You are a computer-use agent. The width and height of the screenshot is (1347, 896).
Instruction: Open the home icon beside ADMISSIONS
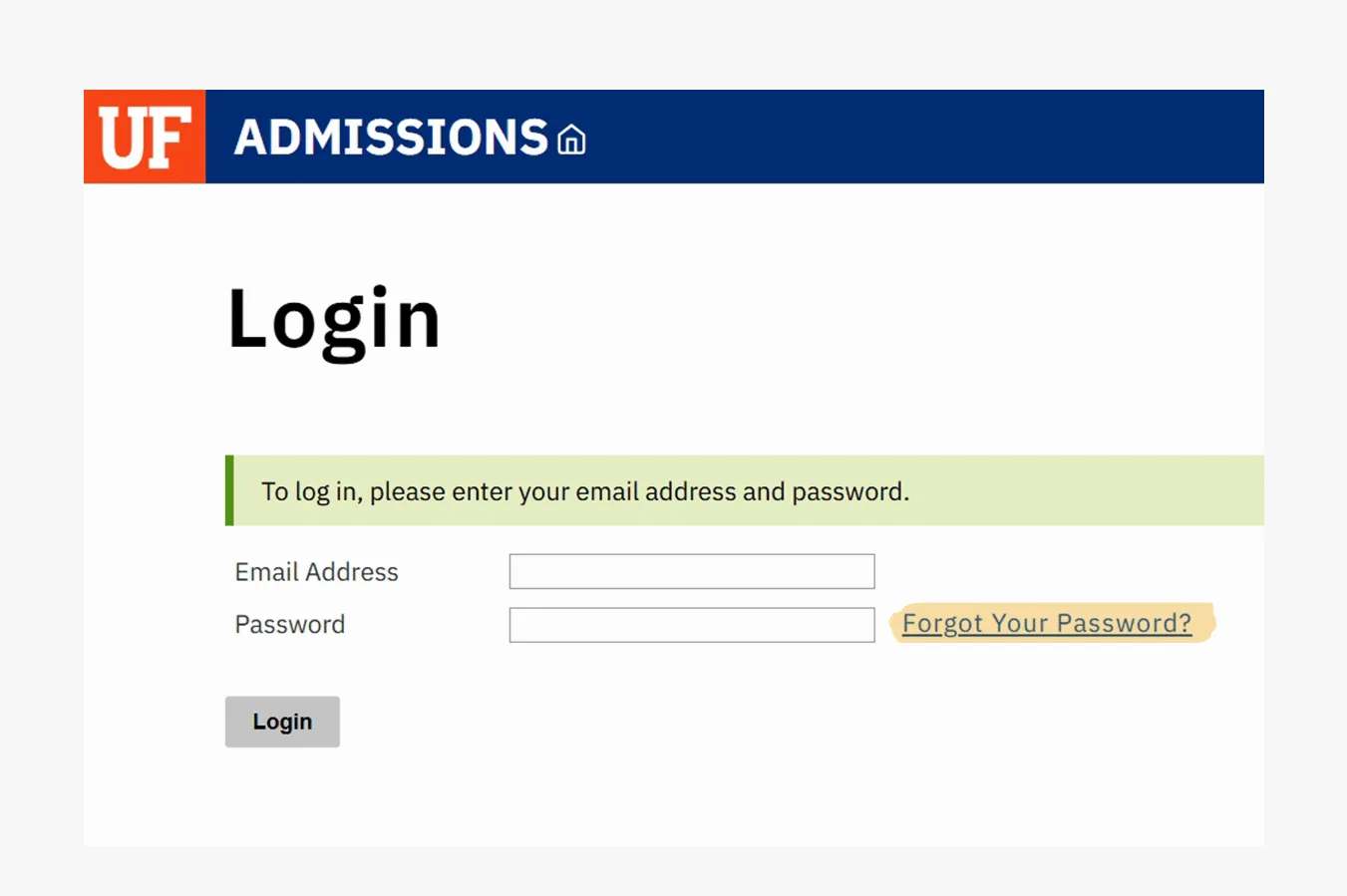(571, 140)
